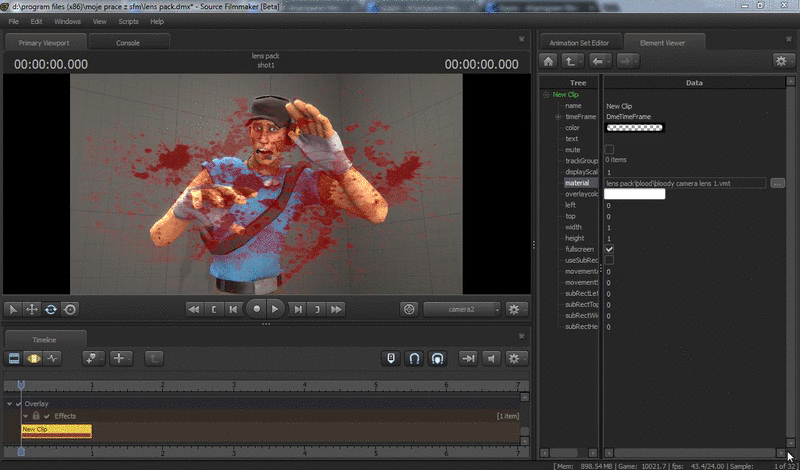The image size is (800, 470).
Task: Open the Scripts menu
Action: pyautogui.click(x=128, y=21)
